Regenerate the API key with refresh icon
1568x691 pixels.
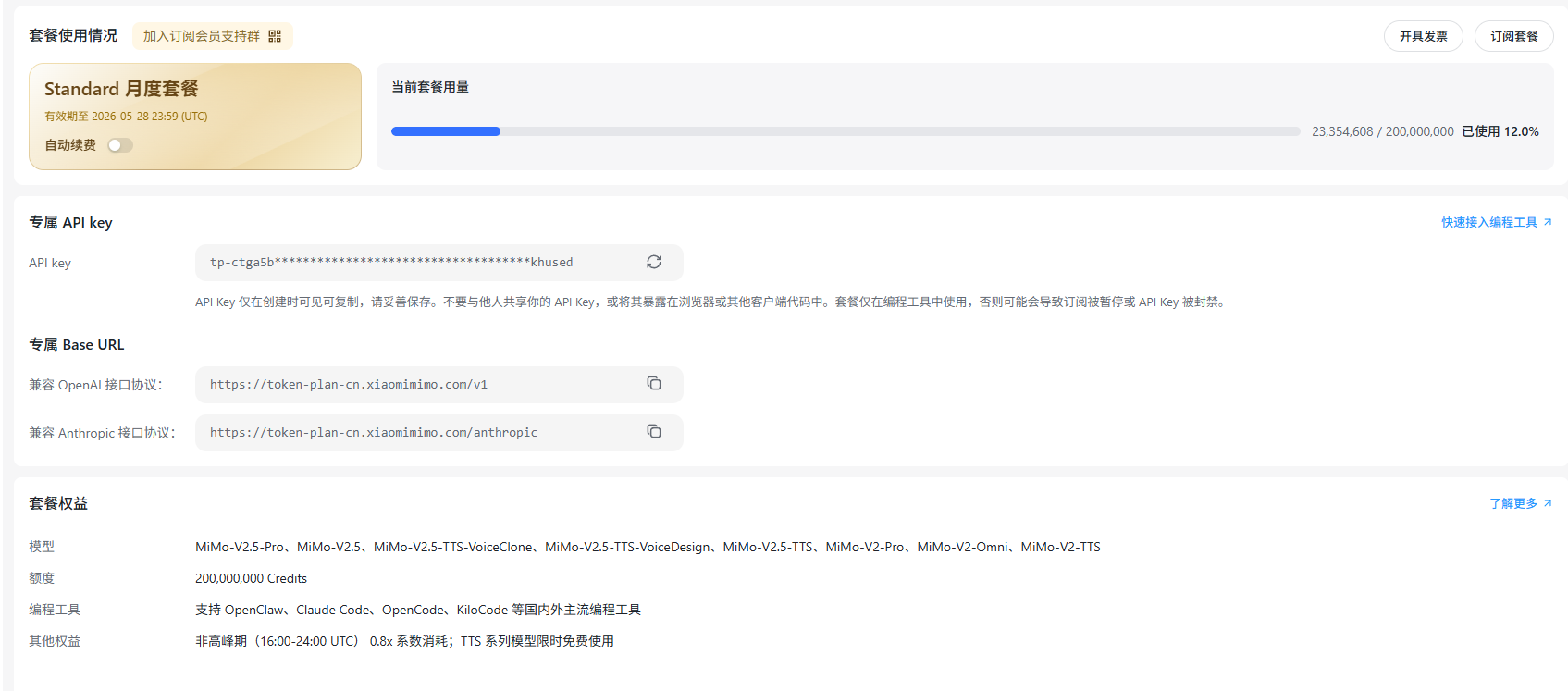click(x=654, y=262)
